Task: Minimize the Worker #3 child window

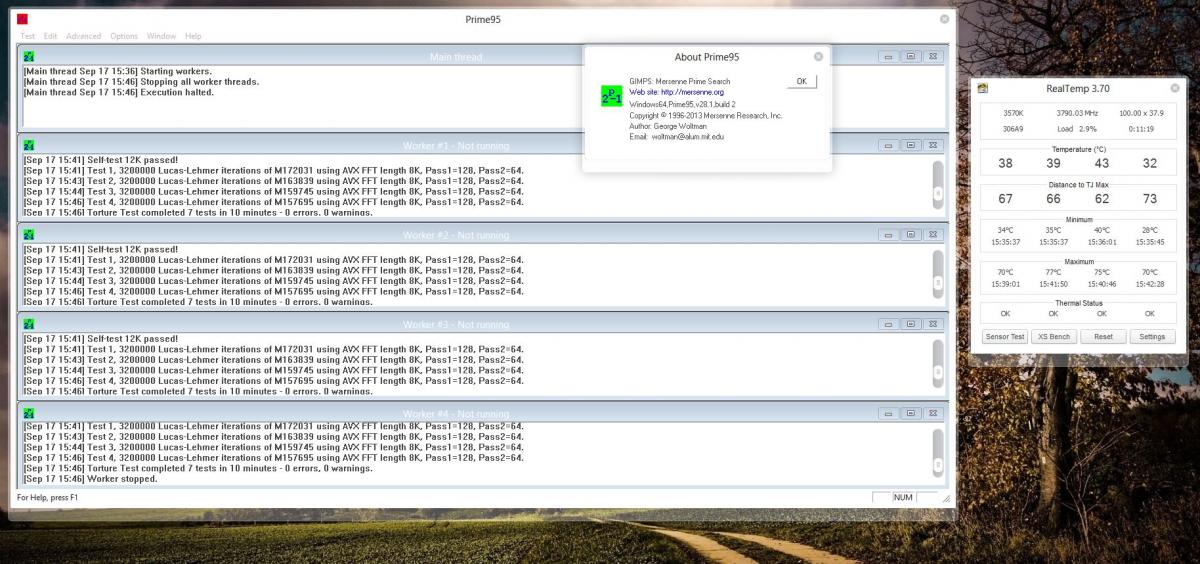Action: click(888, 324)
